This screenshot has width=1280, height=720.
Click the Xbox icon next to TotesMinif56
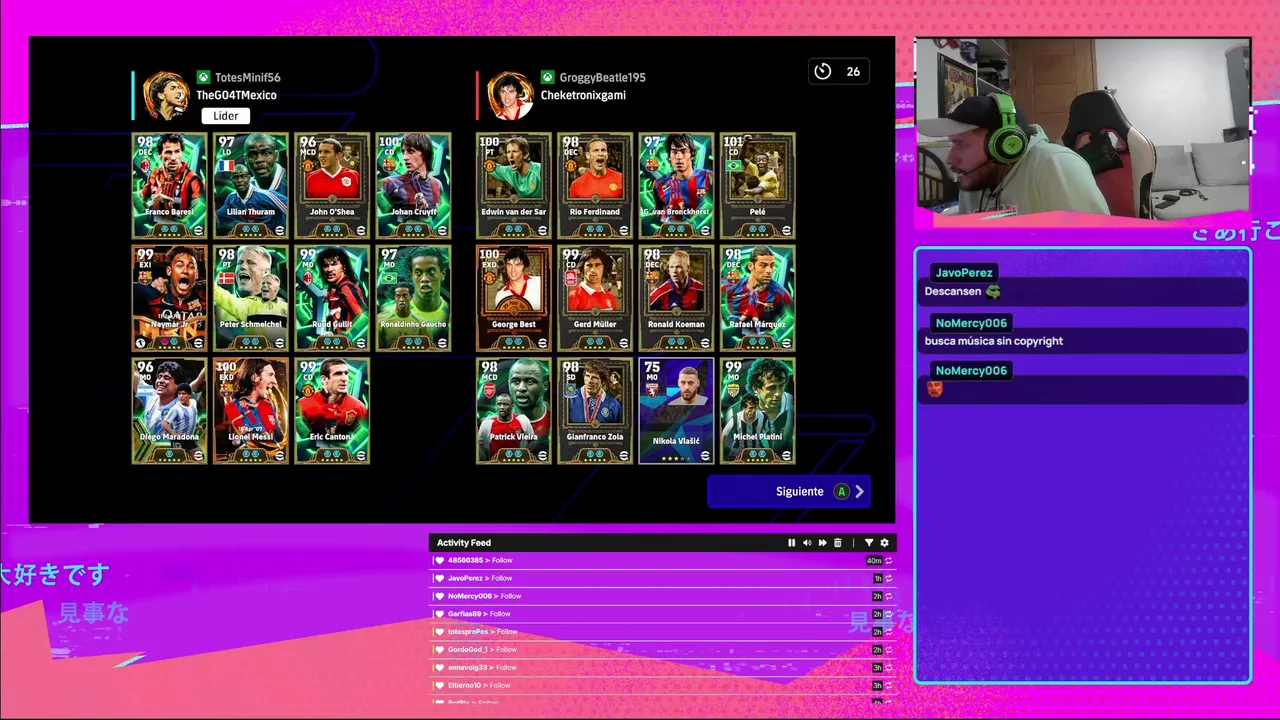pos(203,77)
